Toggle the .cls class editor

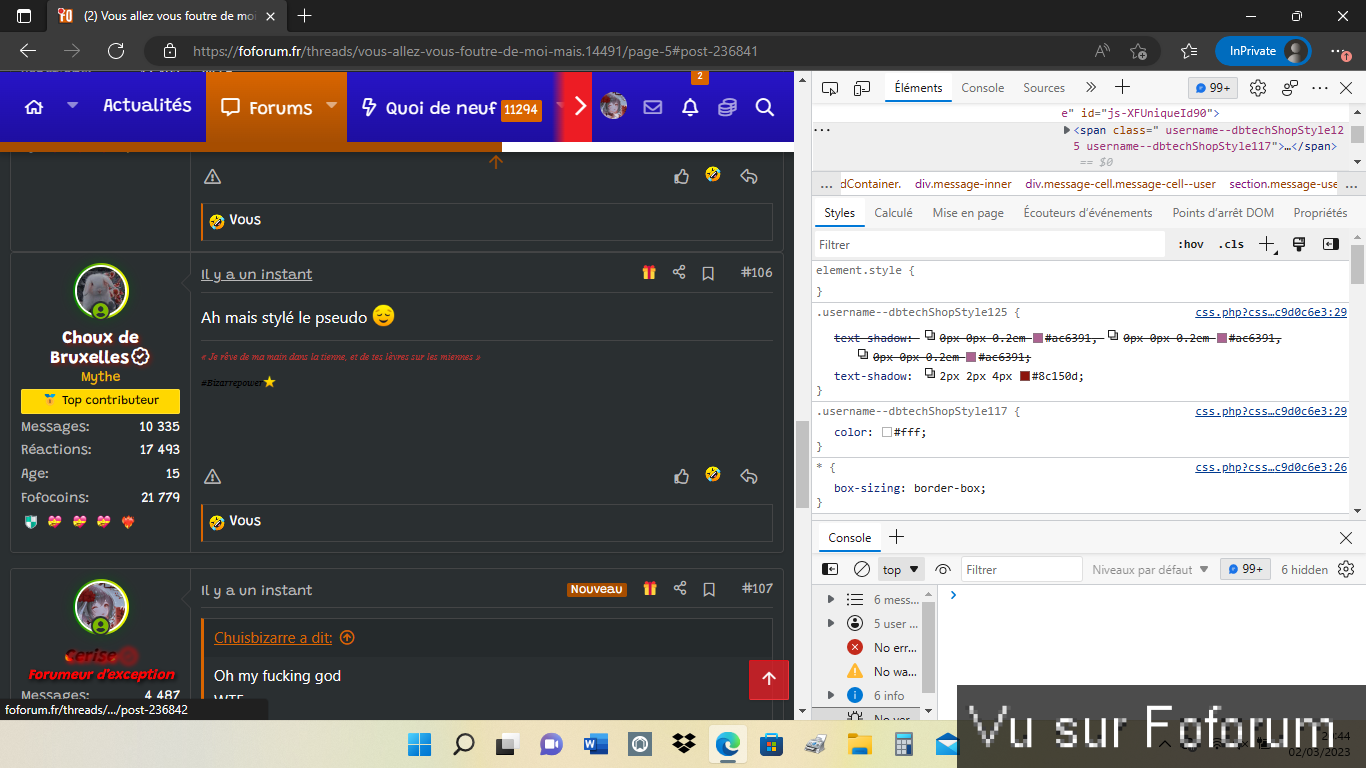pyautogui.click(x=1231, y=244)
